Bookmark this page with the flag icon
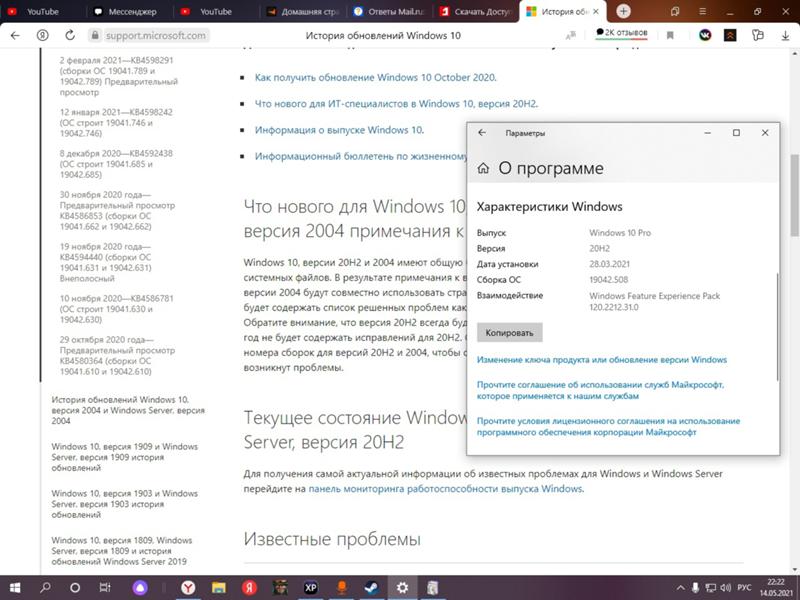The height and width of the screenshot is (600, 800). pos(670,35)
